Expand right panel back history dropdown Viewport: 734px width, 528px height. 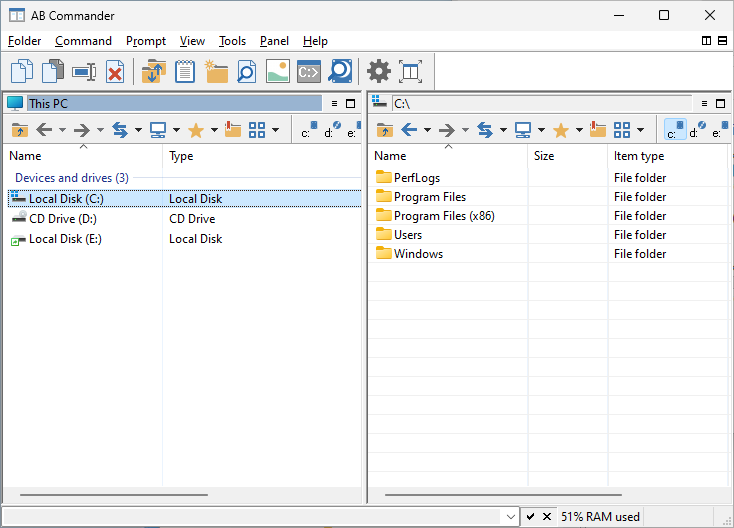point(427,130)
